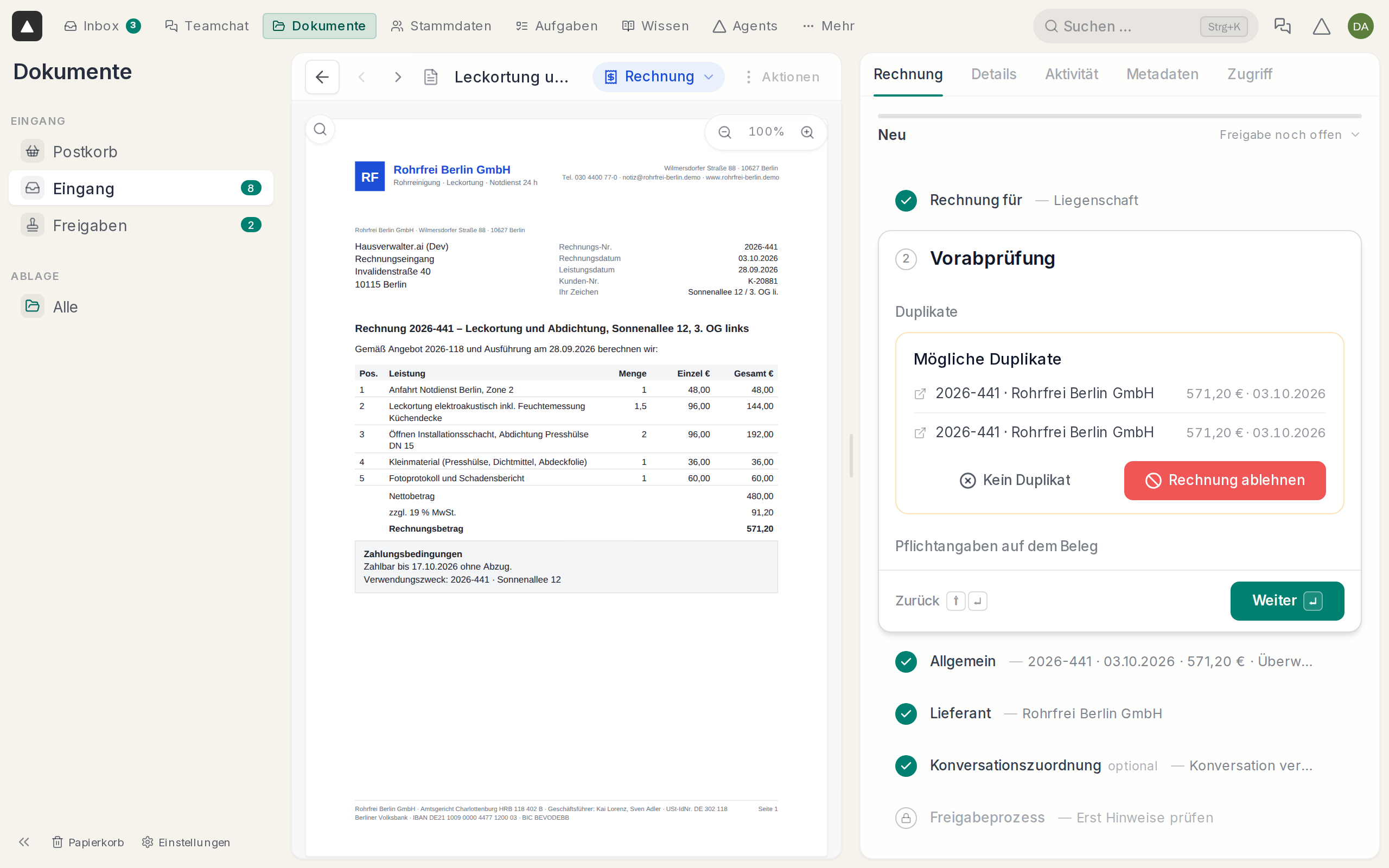Image resolution: width=1389 pixels, height=868 pixels.
Task: Go to next document arrow
Action: [x=398, y=77]
